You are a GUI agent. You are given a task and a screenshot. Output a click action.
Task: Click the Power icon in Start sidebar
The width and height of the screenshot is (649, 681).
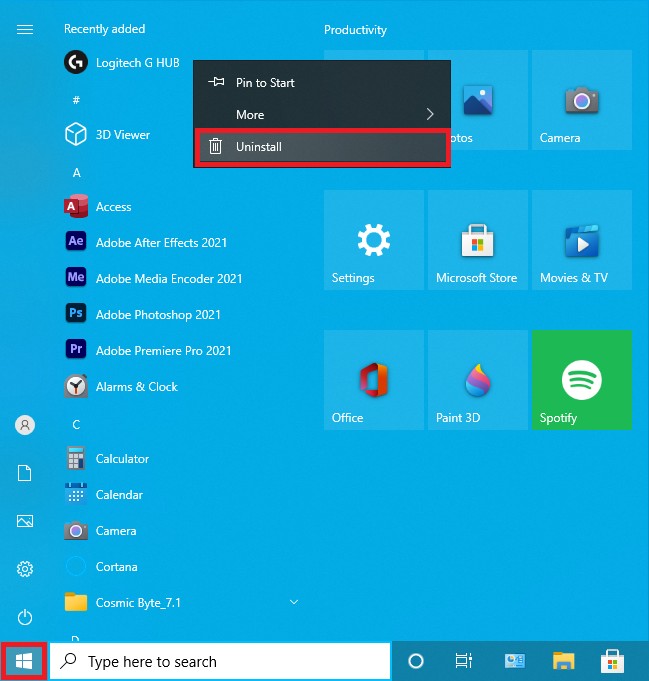(25, 617)
